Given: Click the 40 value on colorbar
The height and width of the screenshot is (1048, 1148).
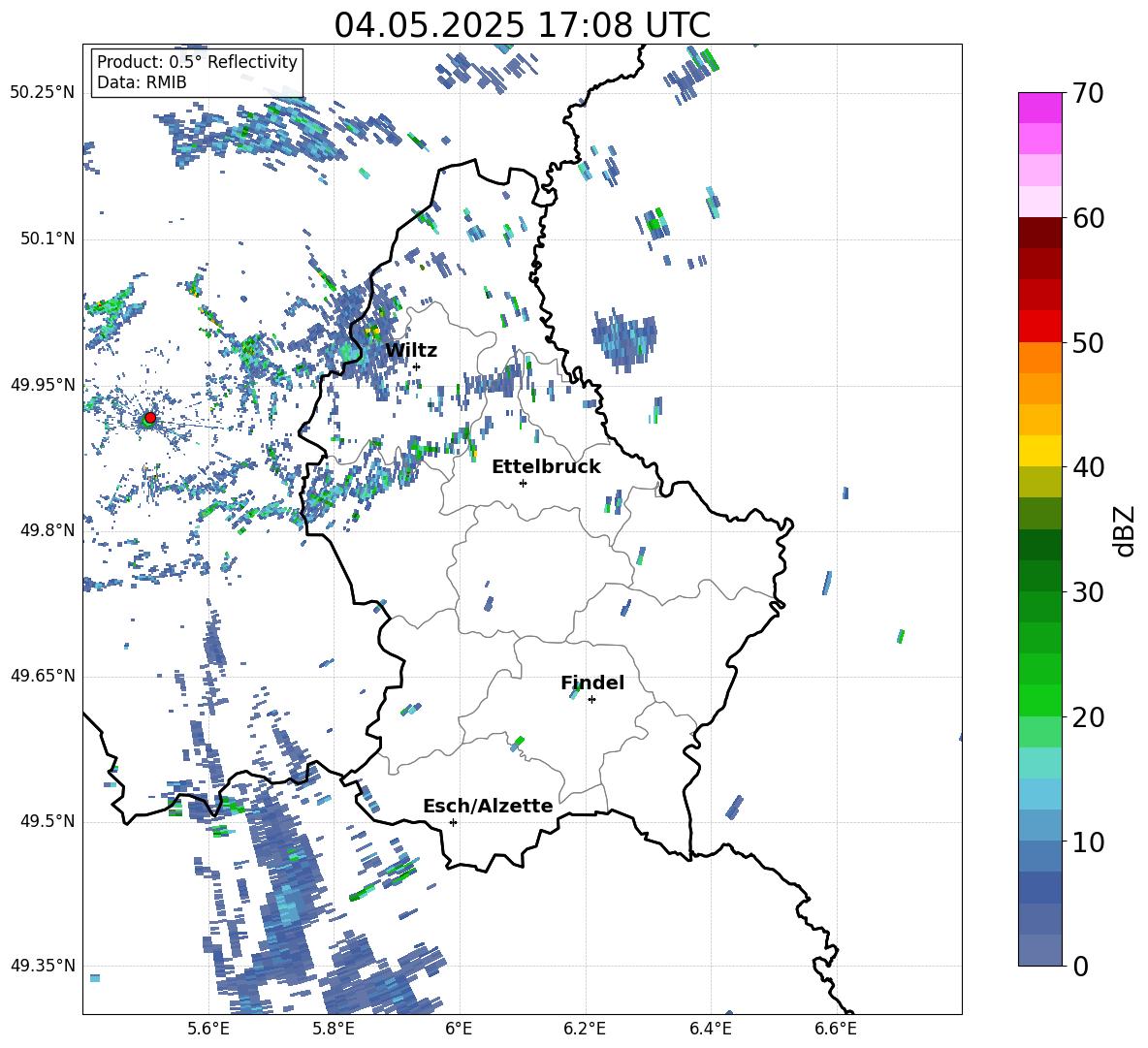Looking at the screenshot, I should pos(1088,467).
